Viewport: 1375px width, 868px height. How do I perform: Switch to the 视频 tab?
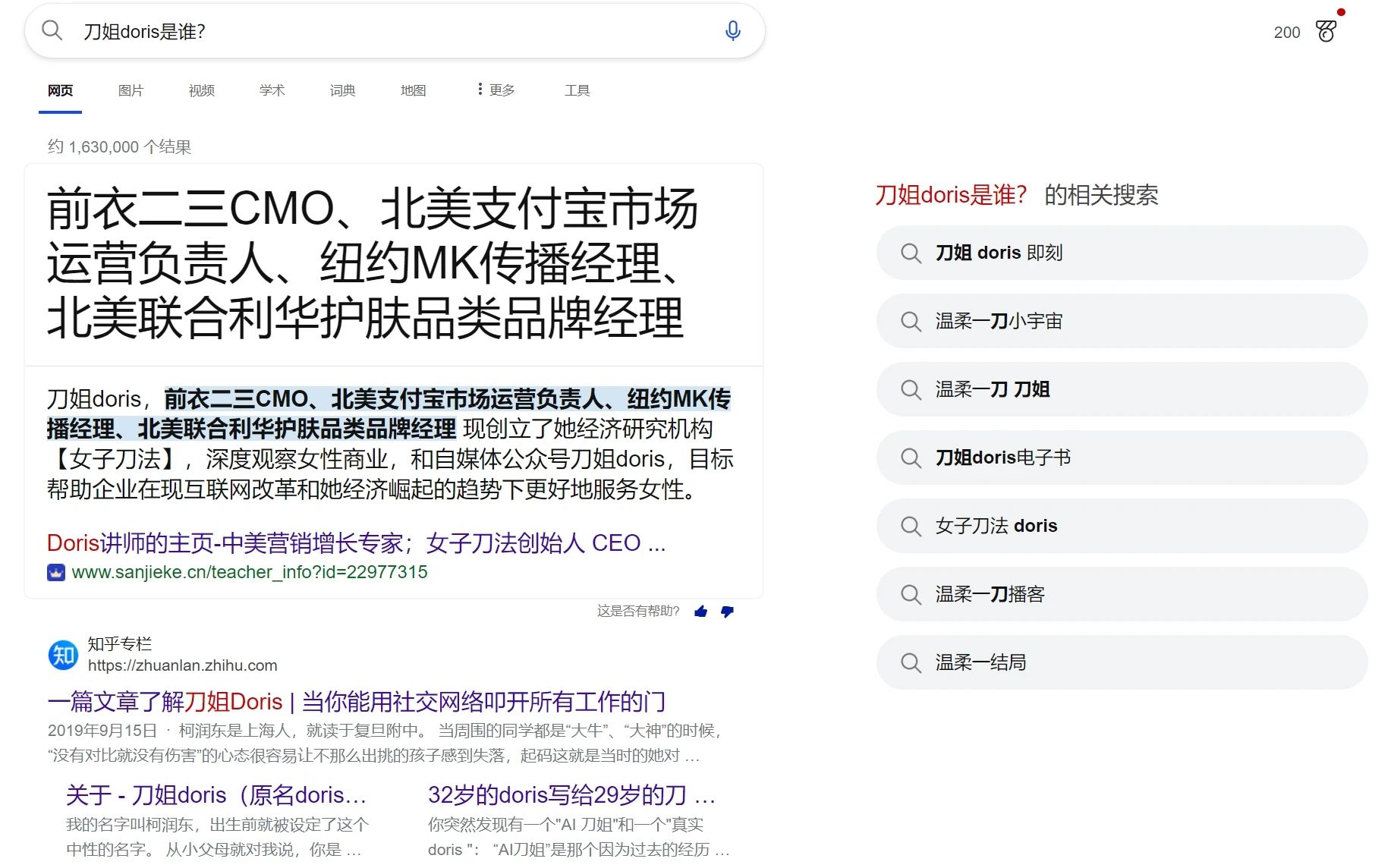click(201, 90)
